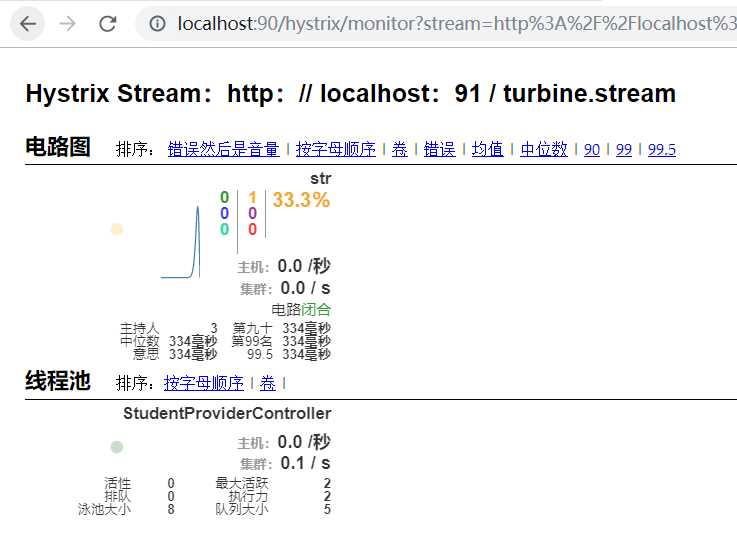Click the 队列大小 value 5

coord(327,509)
